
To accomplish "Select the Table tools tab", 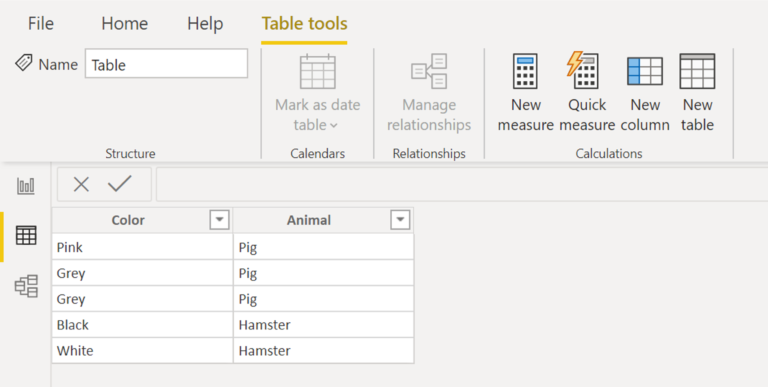I will pyautogui.click(x=304, y=24).
